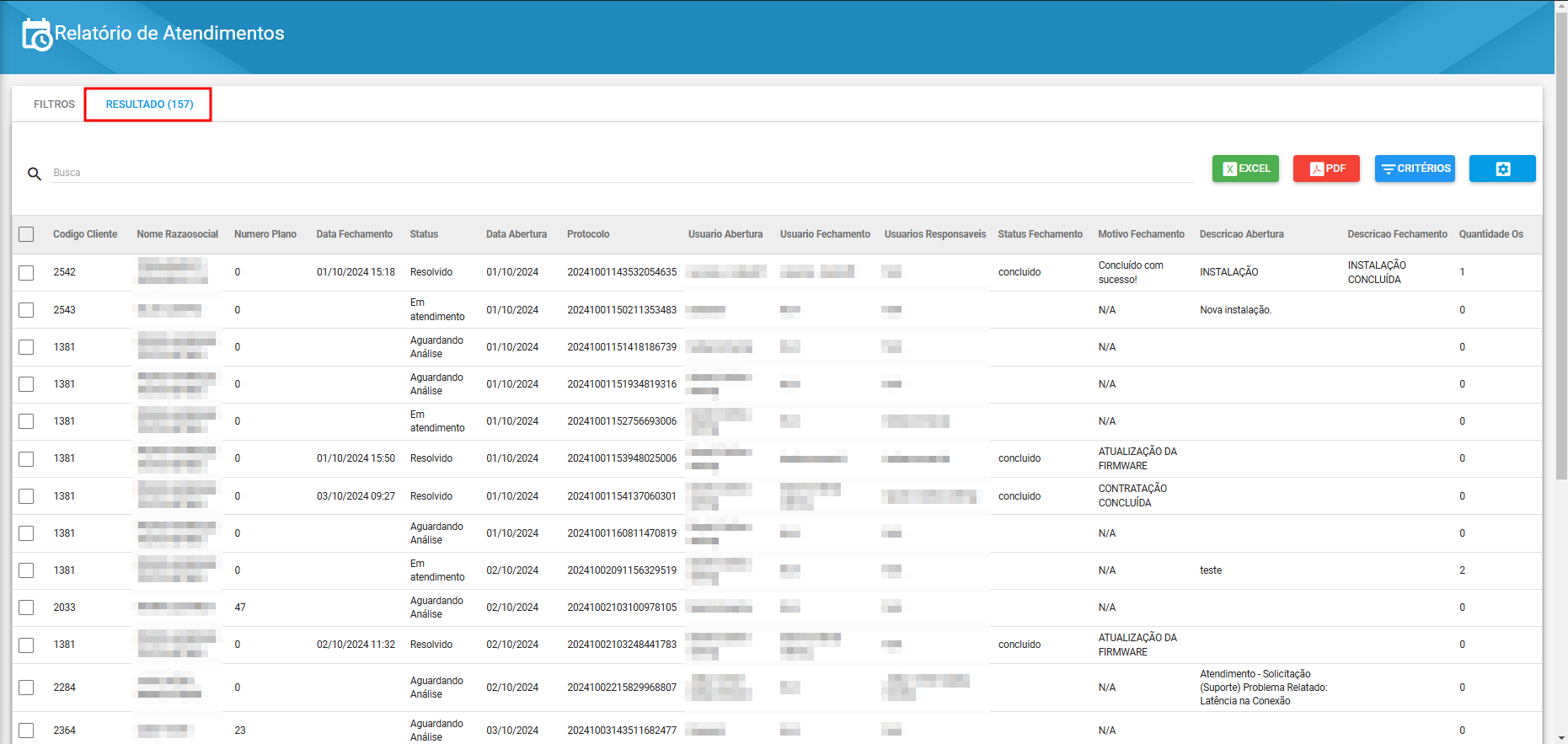Click the '01/10/2024 15:18' closing date
This screenshot has height=744, width=1568.
(x=356, y=272)
